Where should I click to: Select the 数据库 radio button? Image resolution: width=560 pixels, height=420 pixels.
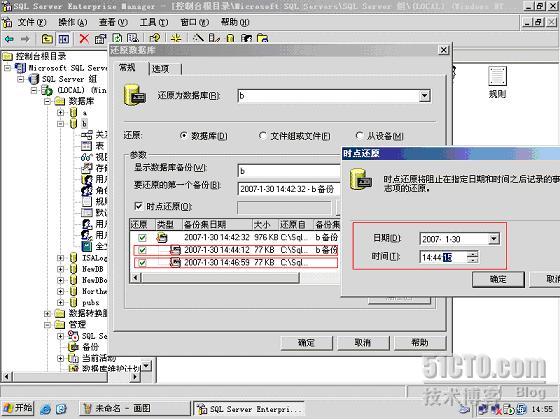click(x=184, y=136)
